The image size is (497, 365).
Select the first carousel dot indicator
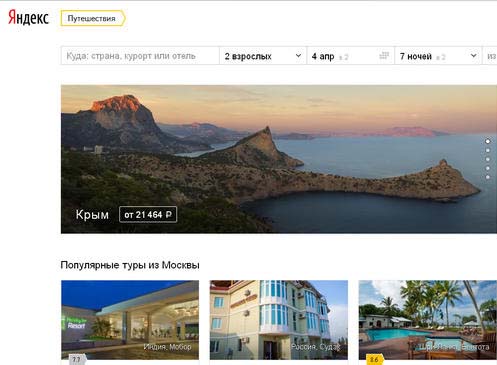(487, 141)
